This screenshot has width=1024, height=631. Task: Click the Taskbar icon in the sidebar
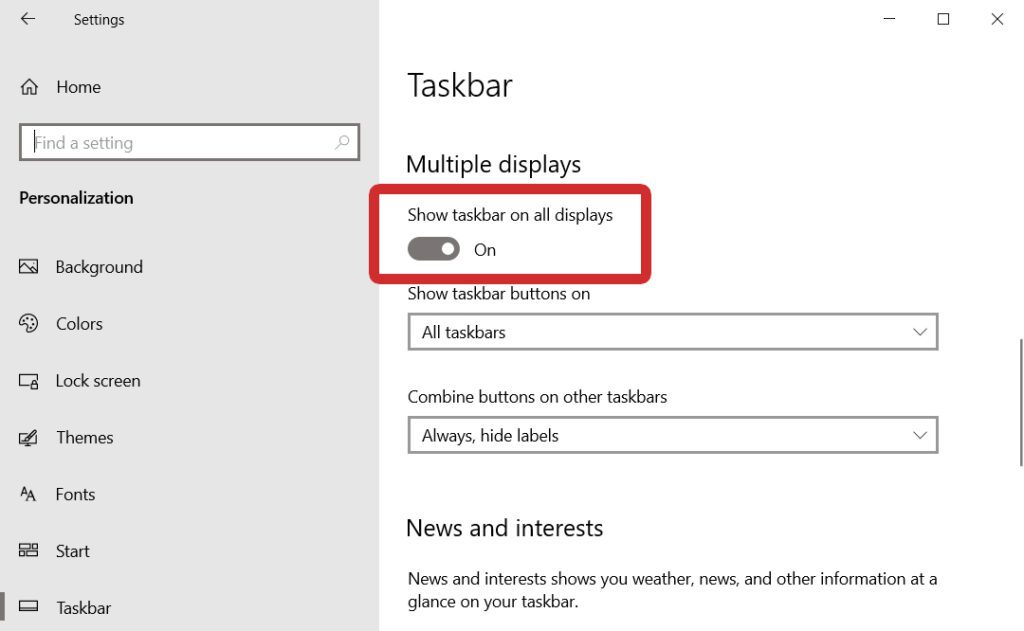click(30, 607)
